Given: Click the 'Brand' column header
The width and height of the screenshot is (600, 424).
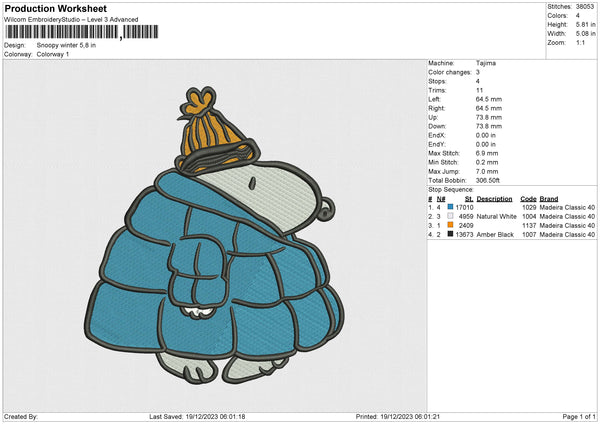Looking at the screenshot, I should pyautogui.click(x=549, y=199).
